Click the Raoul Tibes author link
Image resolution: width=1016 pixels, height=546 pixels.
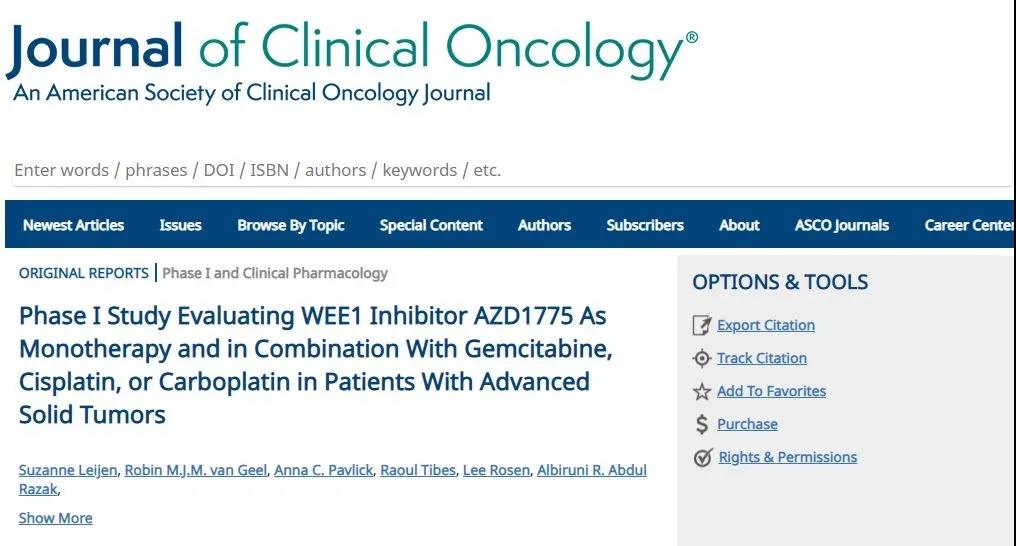(417, 470)
